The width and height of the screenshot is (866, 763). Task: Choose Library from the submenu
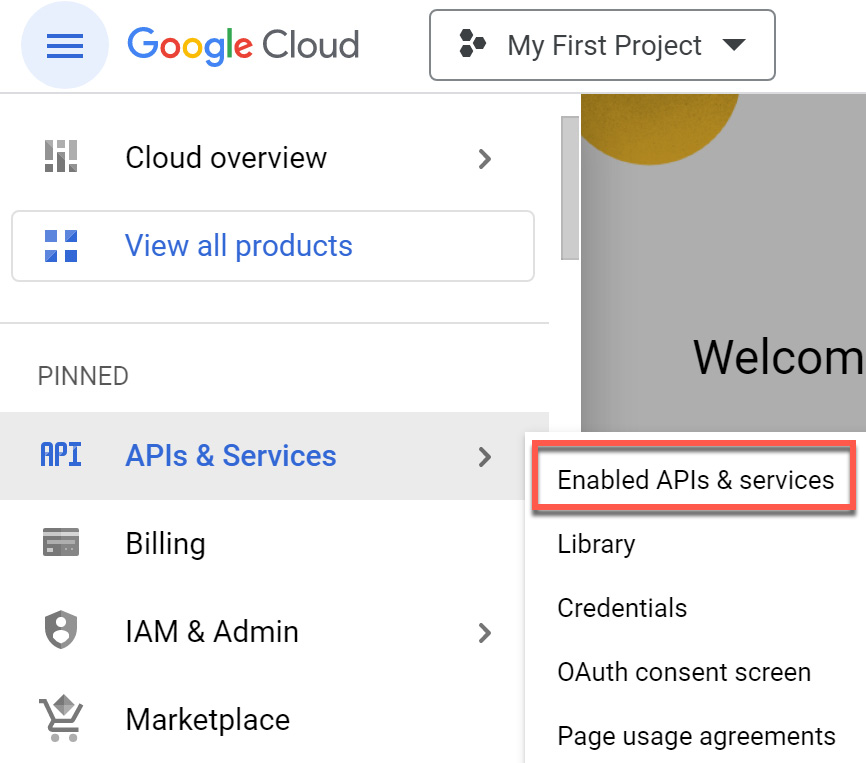pos(695,544)
